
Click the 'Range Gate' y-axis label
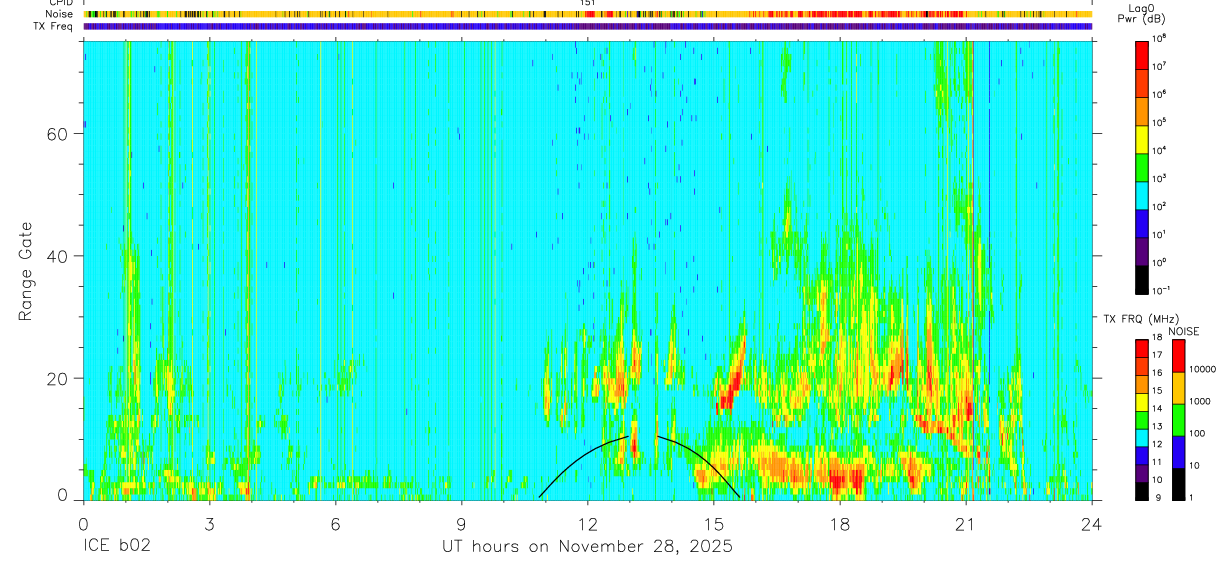[x=27, y=270]
